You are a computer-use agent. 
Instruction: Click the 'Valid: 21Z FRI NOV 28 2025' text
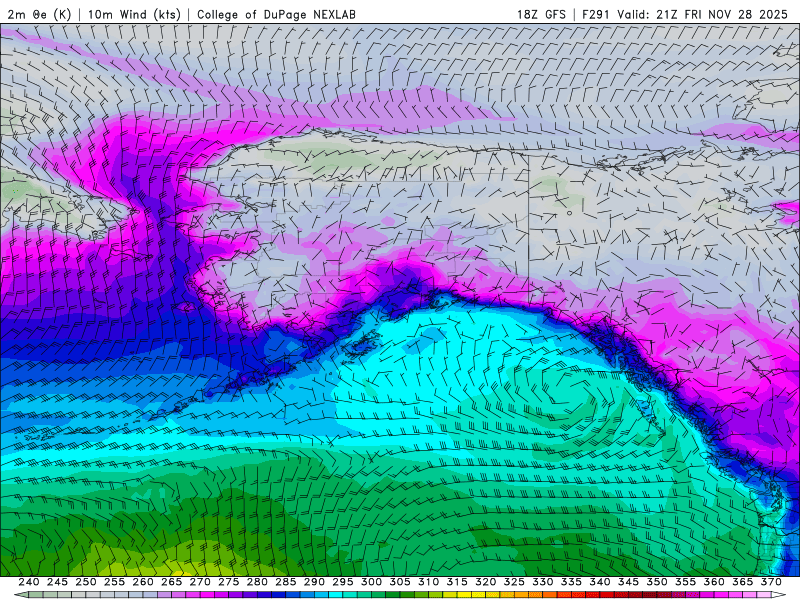click(703, 14)
